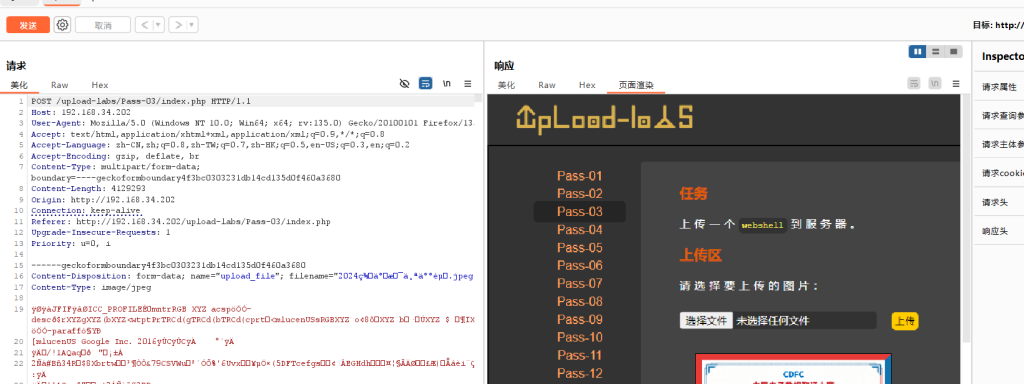This screenshot has height=384, width=1024.
Task: Click the uploaded CDFC certificate image thumbnail
Action: coord(793,369)
